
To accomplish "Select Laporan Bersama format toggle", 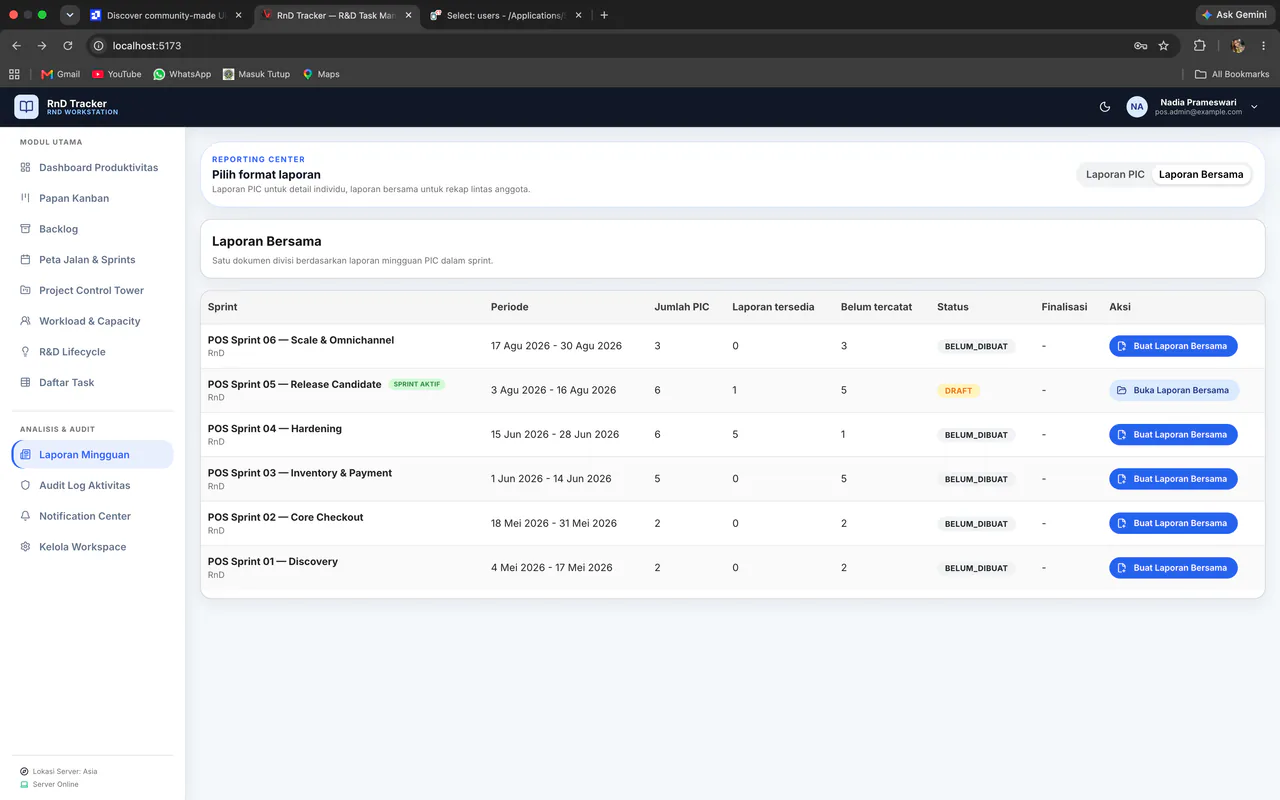I will point(1201,174).
